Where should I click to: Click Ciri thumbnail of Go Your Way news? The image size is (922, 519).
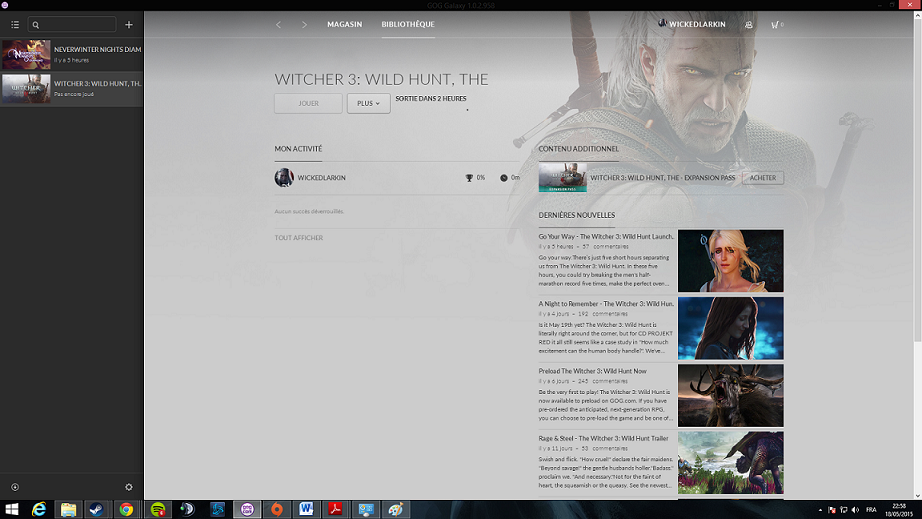730,261
